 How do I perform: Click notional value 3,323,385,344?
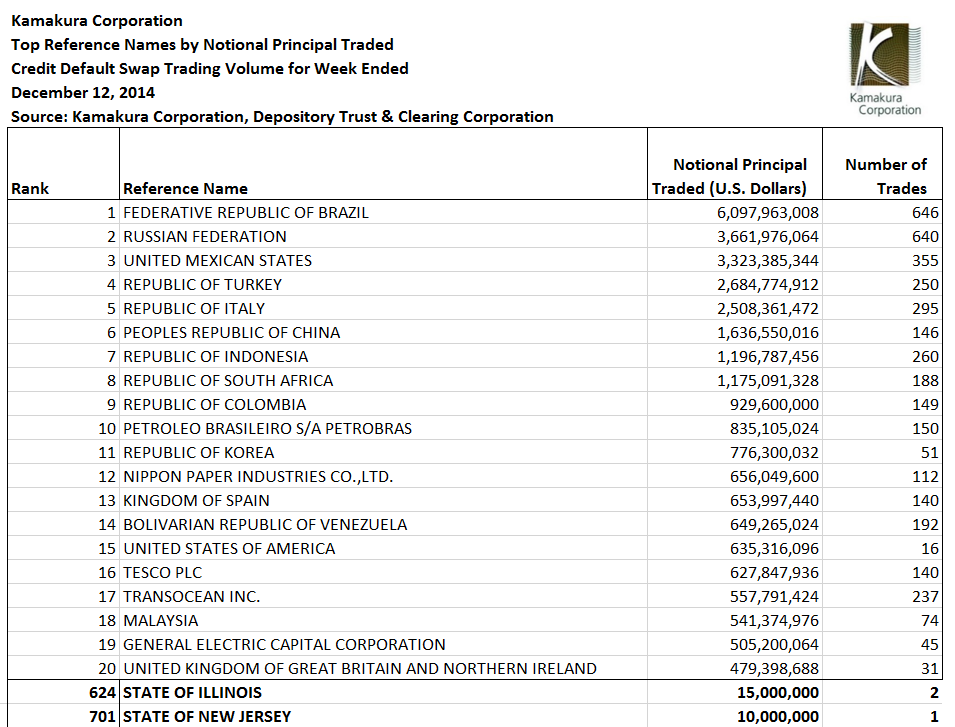click(x=768, y=261)
